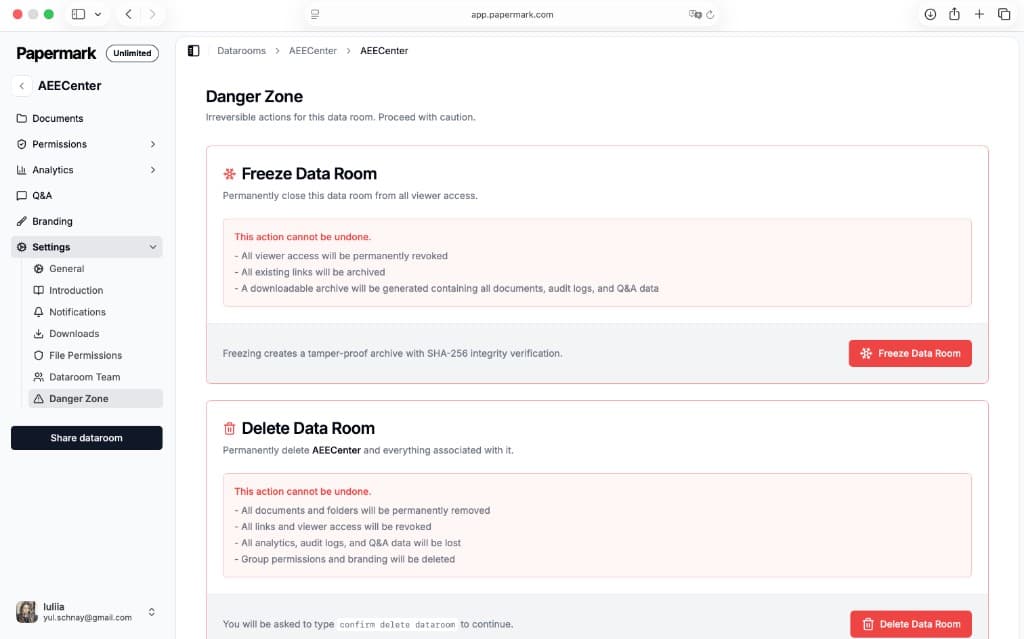
Task: Click the General gear icon
Action: click(39, 269)
